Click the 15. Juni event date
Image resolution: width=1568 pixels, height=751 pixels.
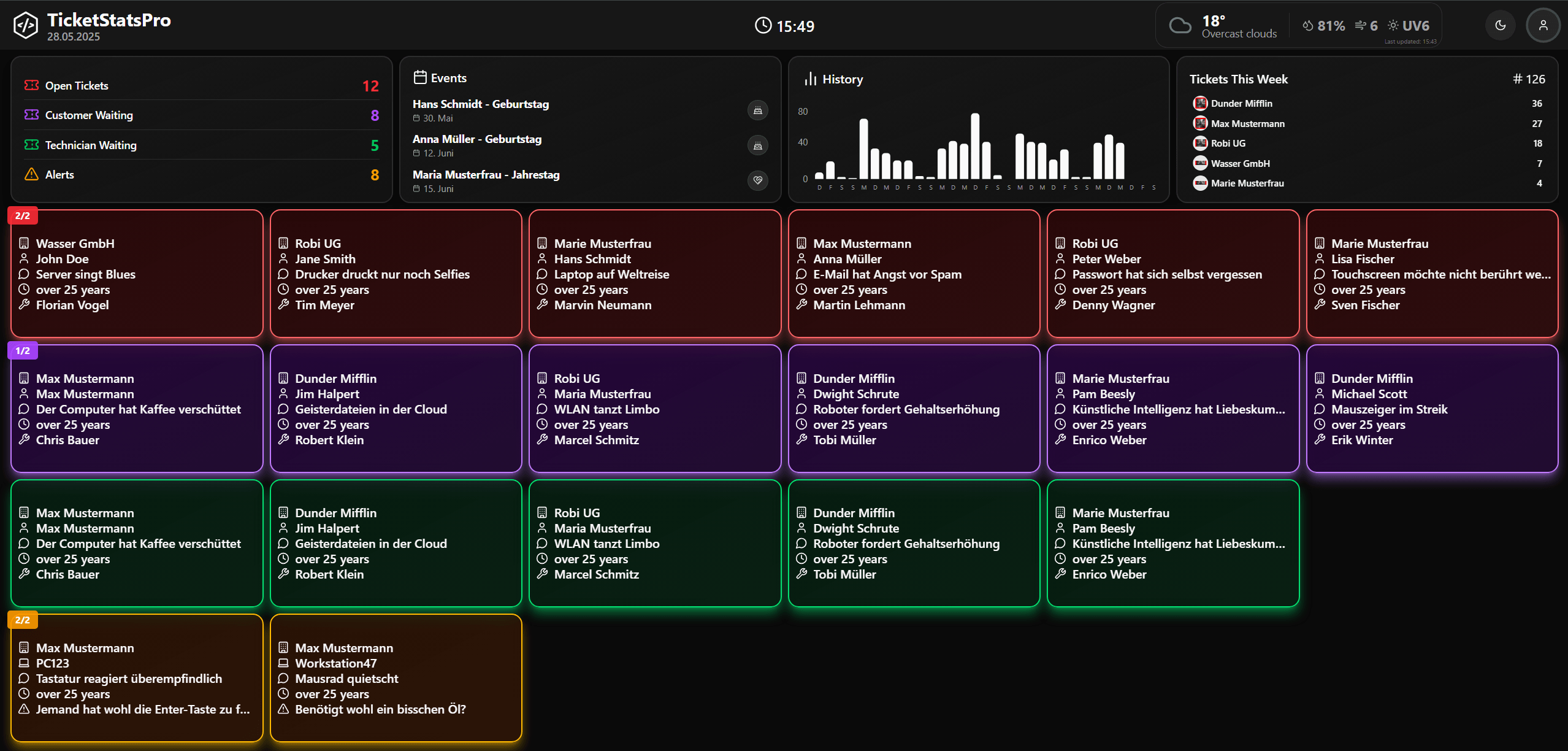point(438,189)
